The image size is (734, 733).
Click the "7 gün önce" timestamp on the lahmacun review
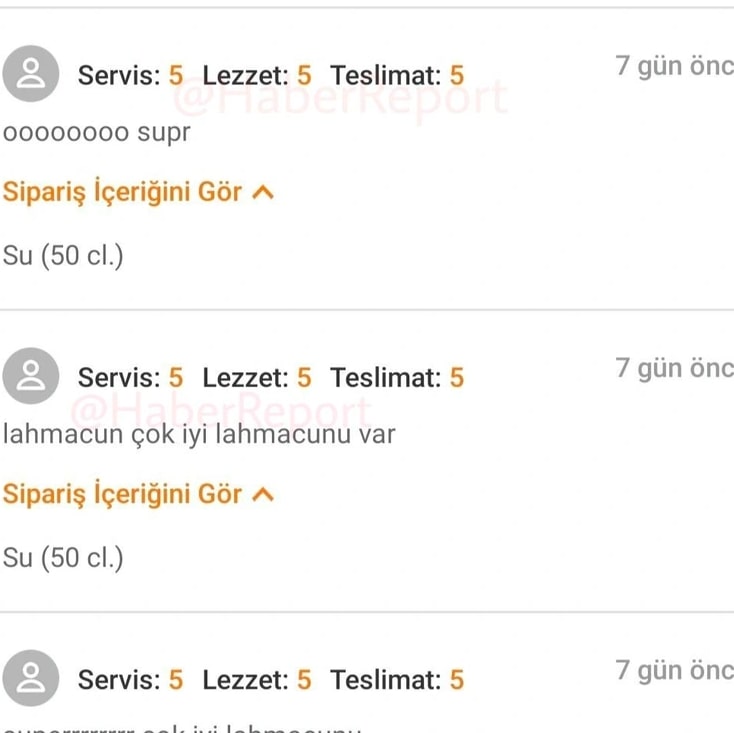tap(675, 369)
